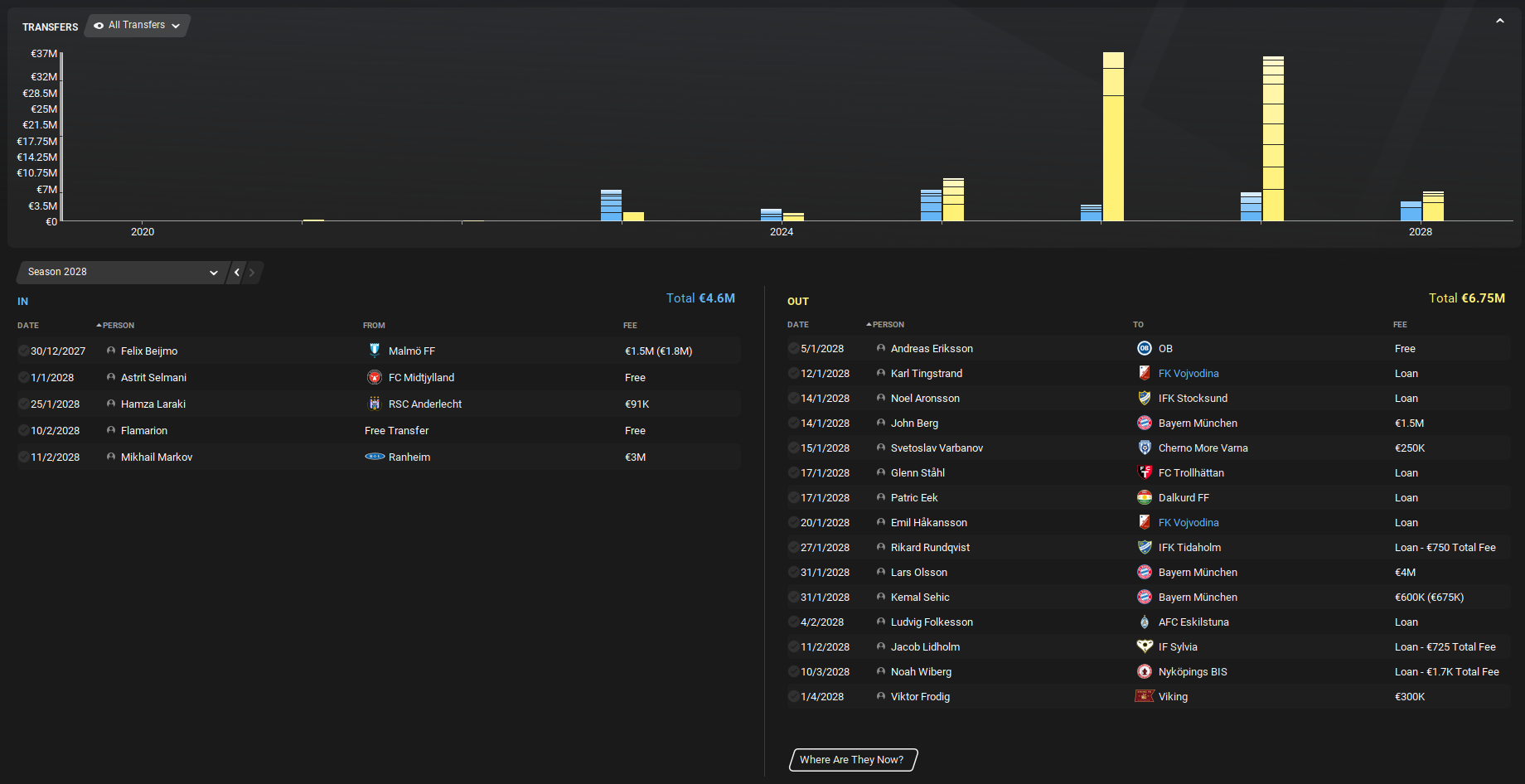
Task: Sort IN table by From column
Action: pyautogui.click(x=374, y=325)
